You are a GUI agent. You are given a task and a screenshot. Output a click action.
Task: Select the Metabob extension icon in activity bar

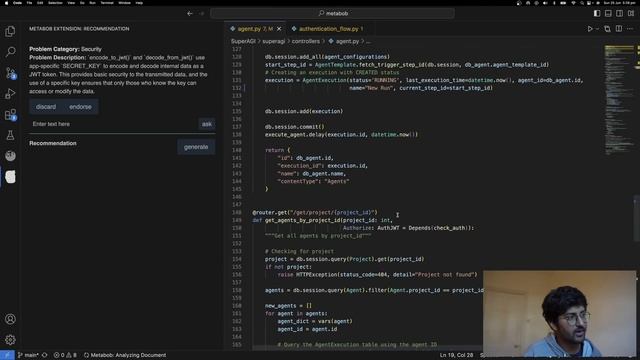(x=10, y=177)
